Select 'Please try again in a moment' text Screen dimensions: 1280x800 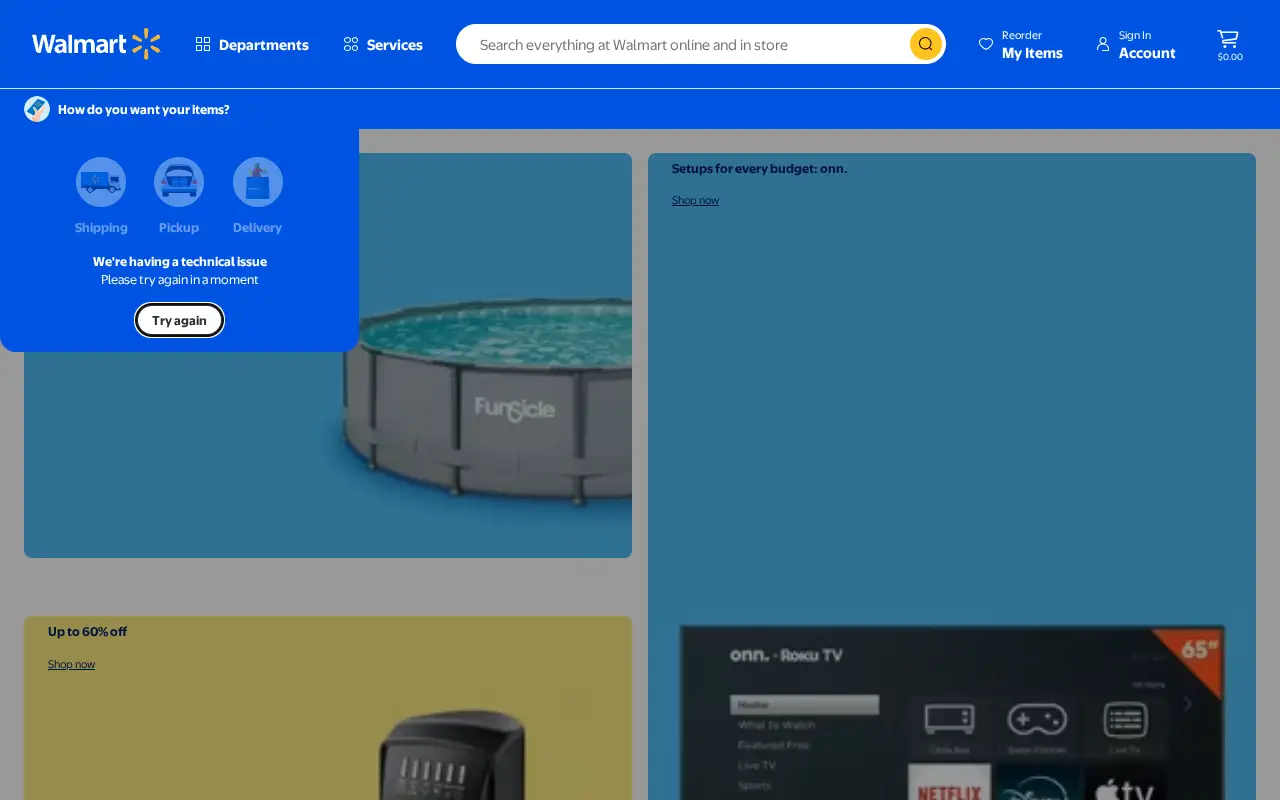180,280
